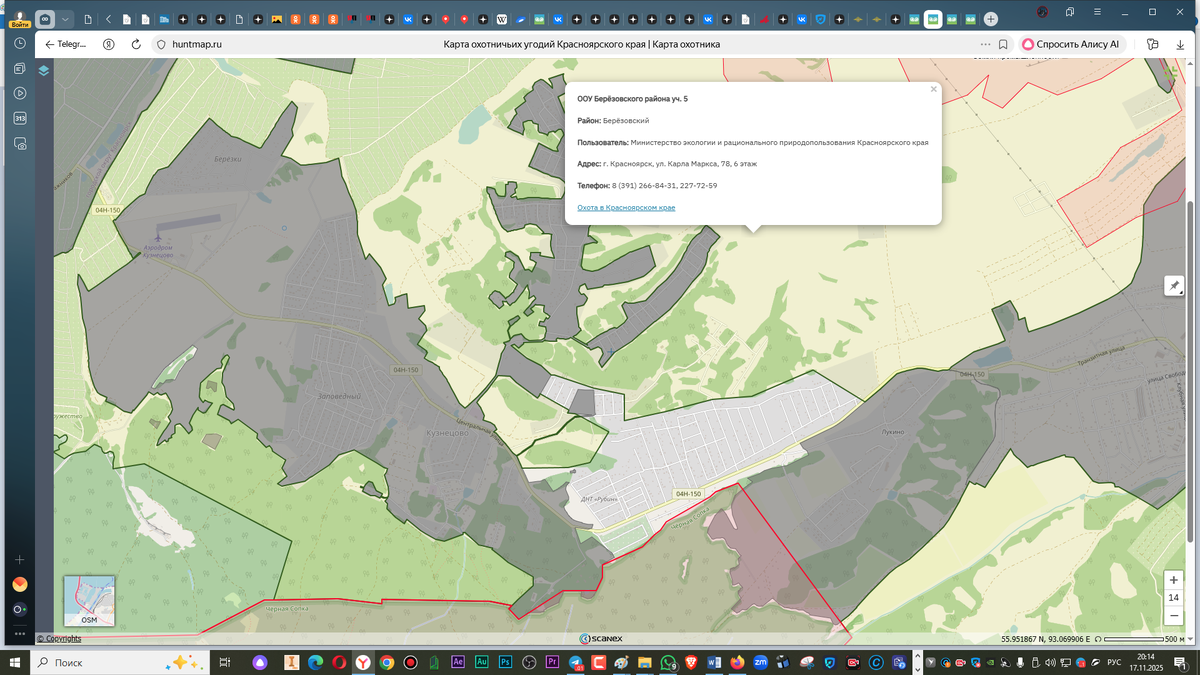
Task: Click coordinates '55.951867 N, 93.069906 E'
Action: 1047,639
